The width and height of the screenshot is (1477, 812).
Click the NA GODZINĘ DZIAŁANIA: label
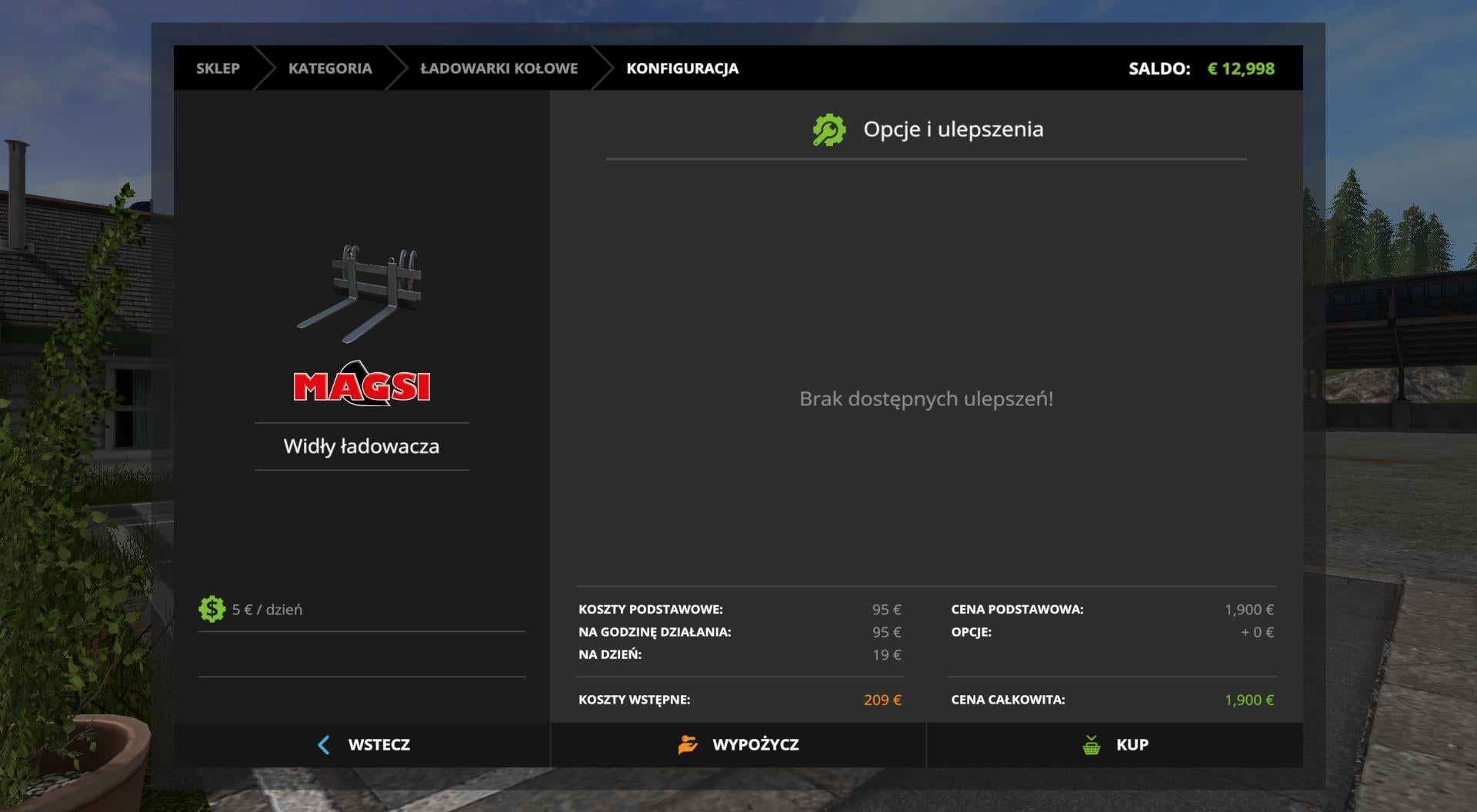click(x=655, y=632)
